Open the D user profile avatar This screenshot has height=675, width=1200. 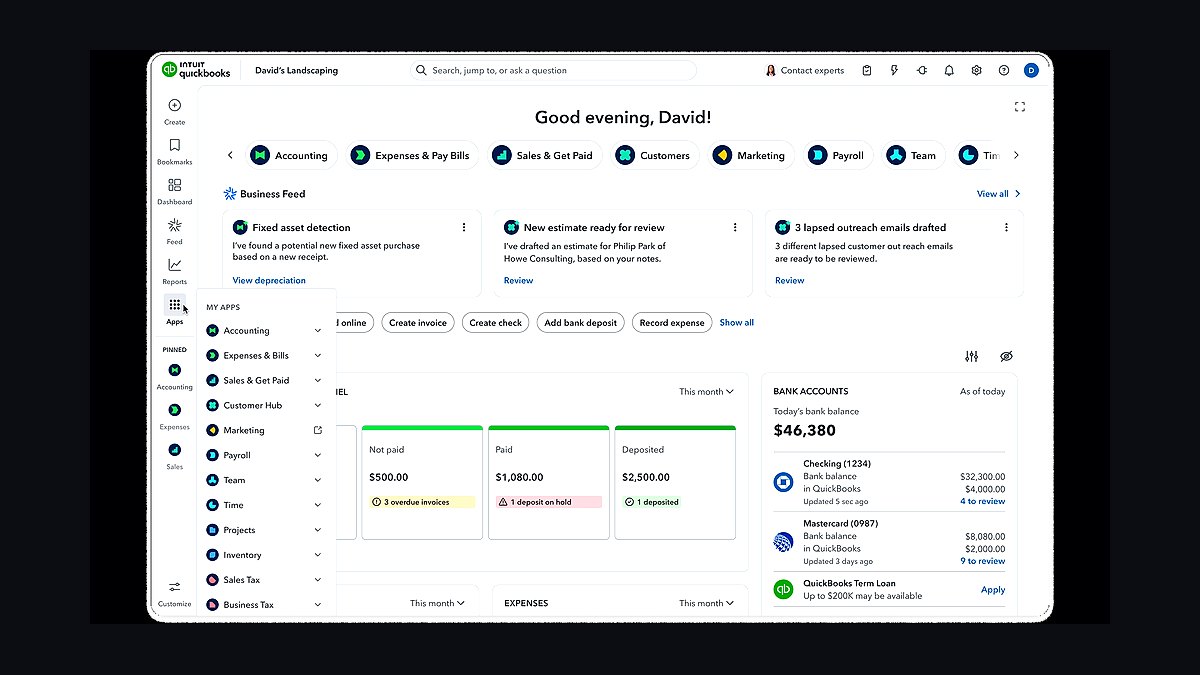pos(1032,71)
